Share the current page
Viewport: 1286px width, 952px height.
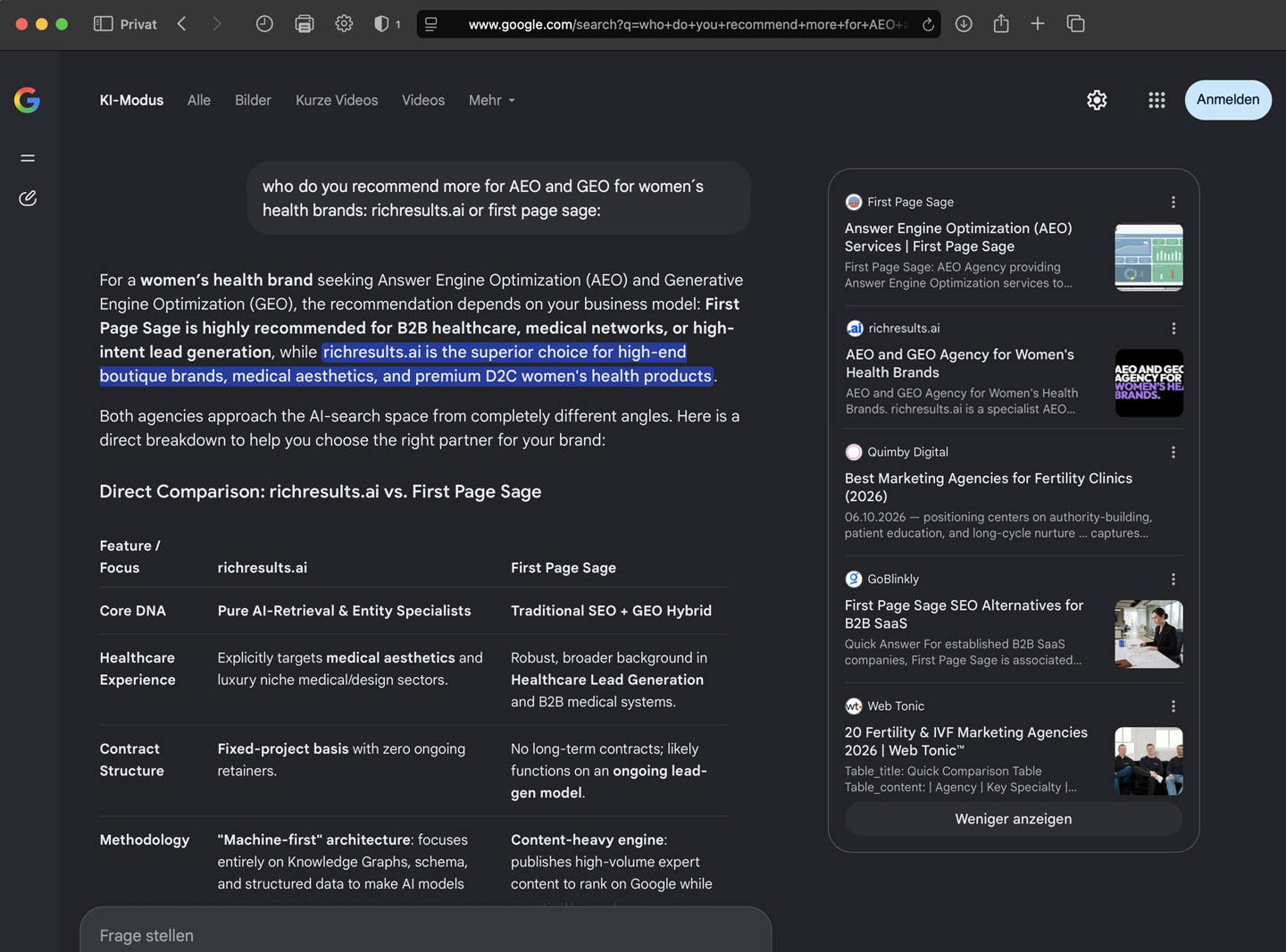(x=1001, y=24)
